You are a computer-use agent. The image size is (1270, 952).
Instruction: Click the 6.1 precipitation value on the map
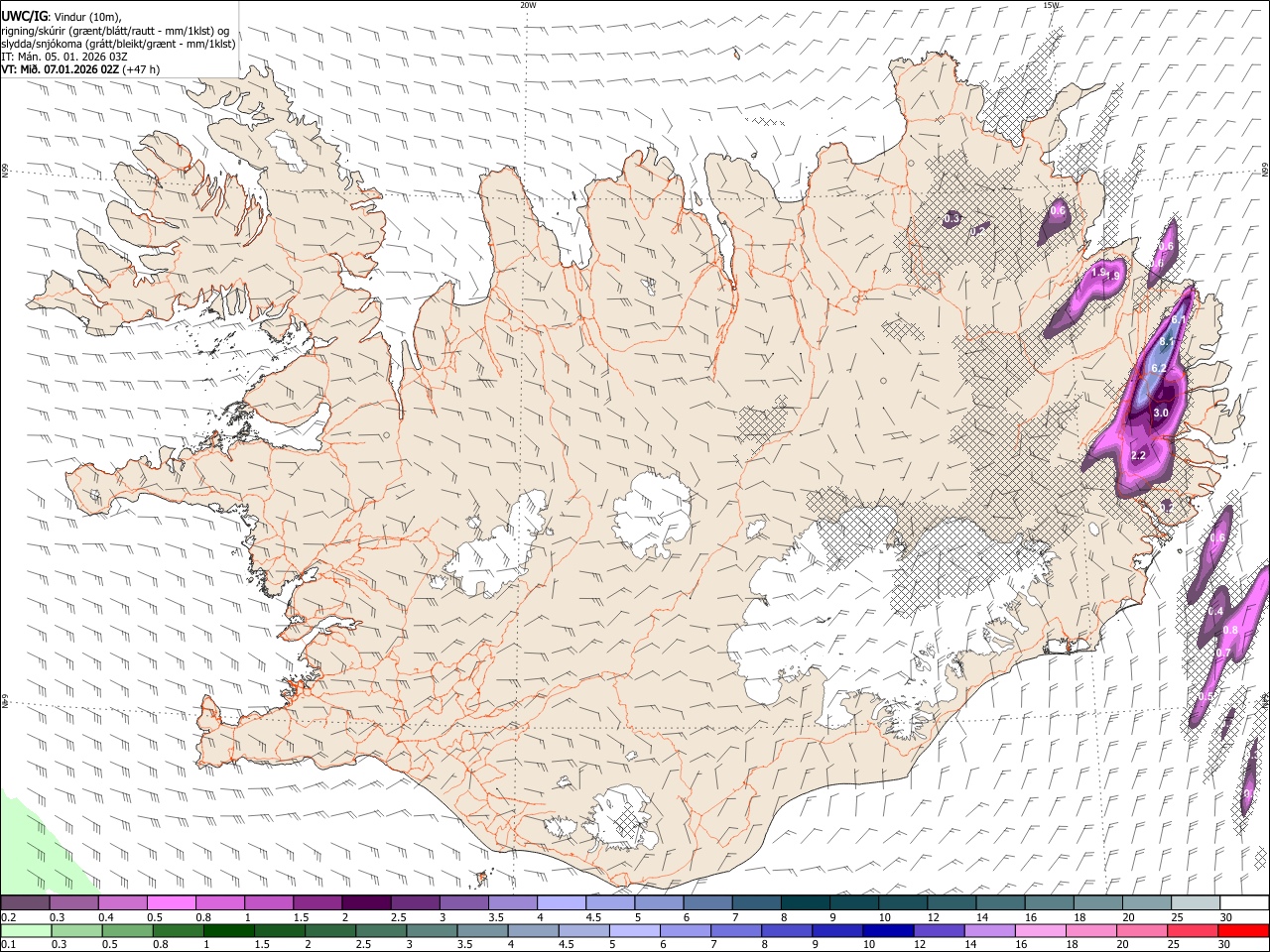point(1179,319)
